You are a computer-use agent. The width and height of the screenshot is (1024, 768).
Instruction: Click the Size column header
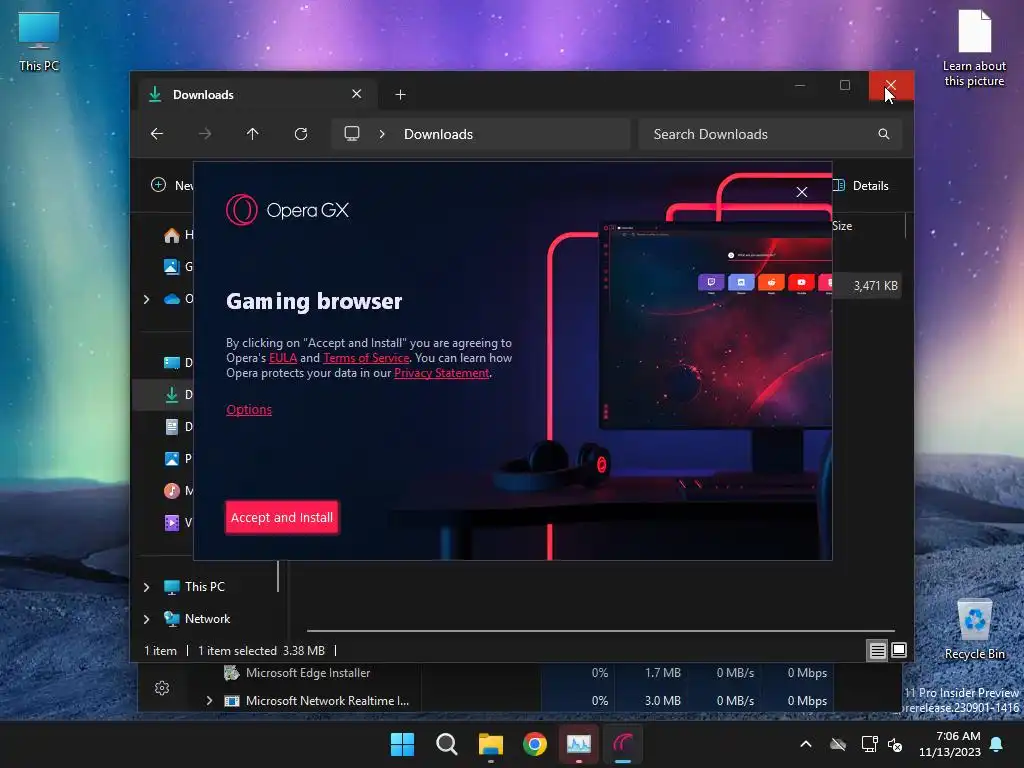click(842, 226)
